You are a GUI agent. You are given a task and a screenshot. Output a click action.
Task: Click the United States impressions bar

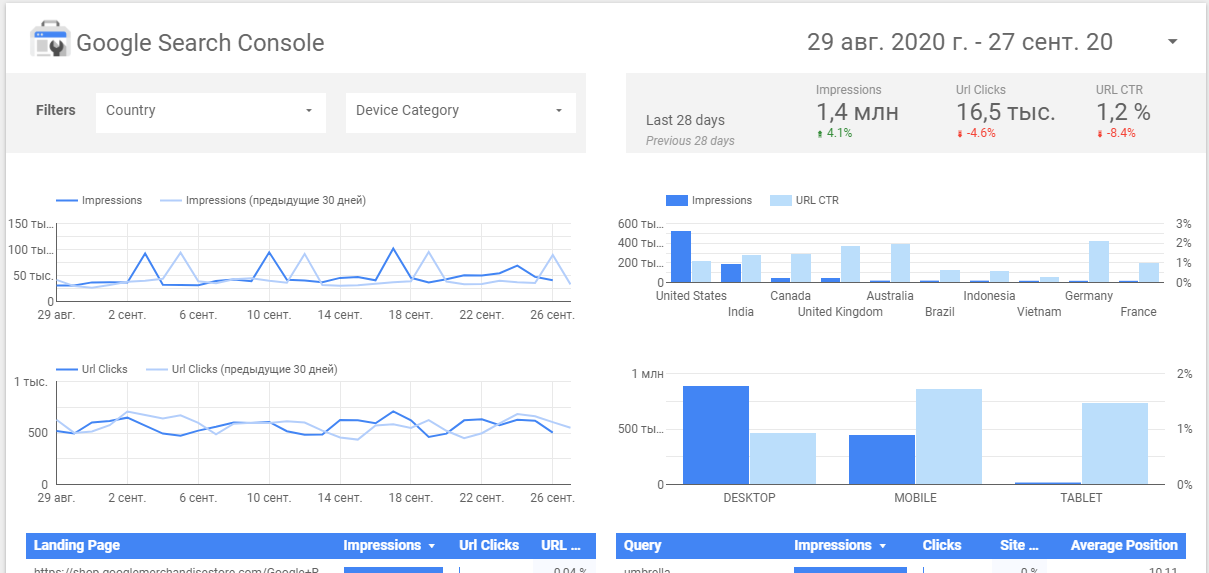(x=681, y=257)
